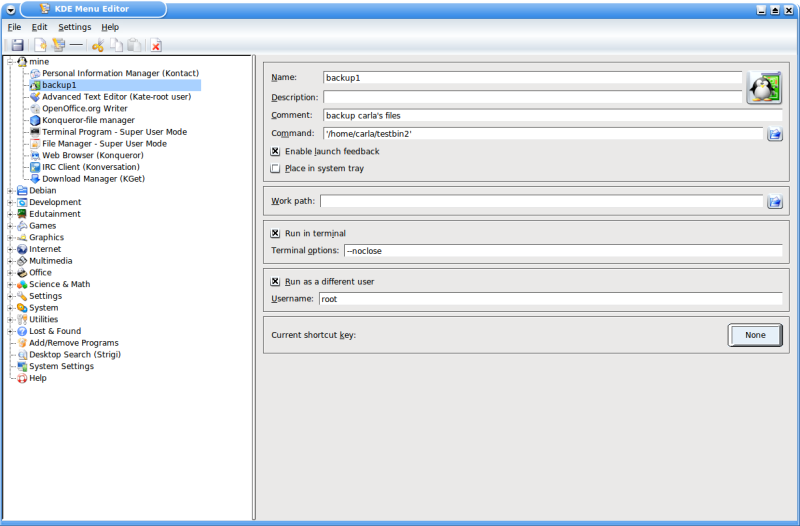Viewport: 800px width, 526px height.
Task: Click the Download Manager KGet arrow icon
Action: (x=35, y=179)
